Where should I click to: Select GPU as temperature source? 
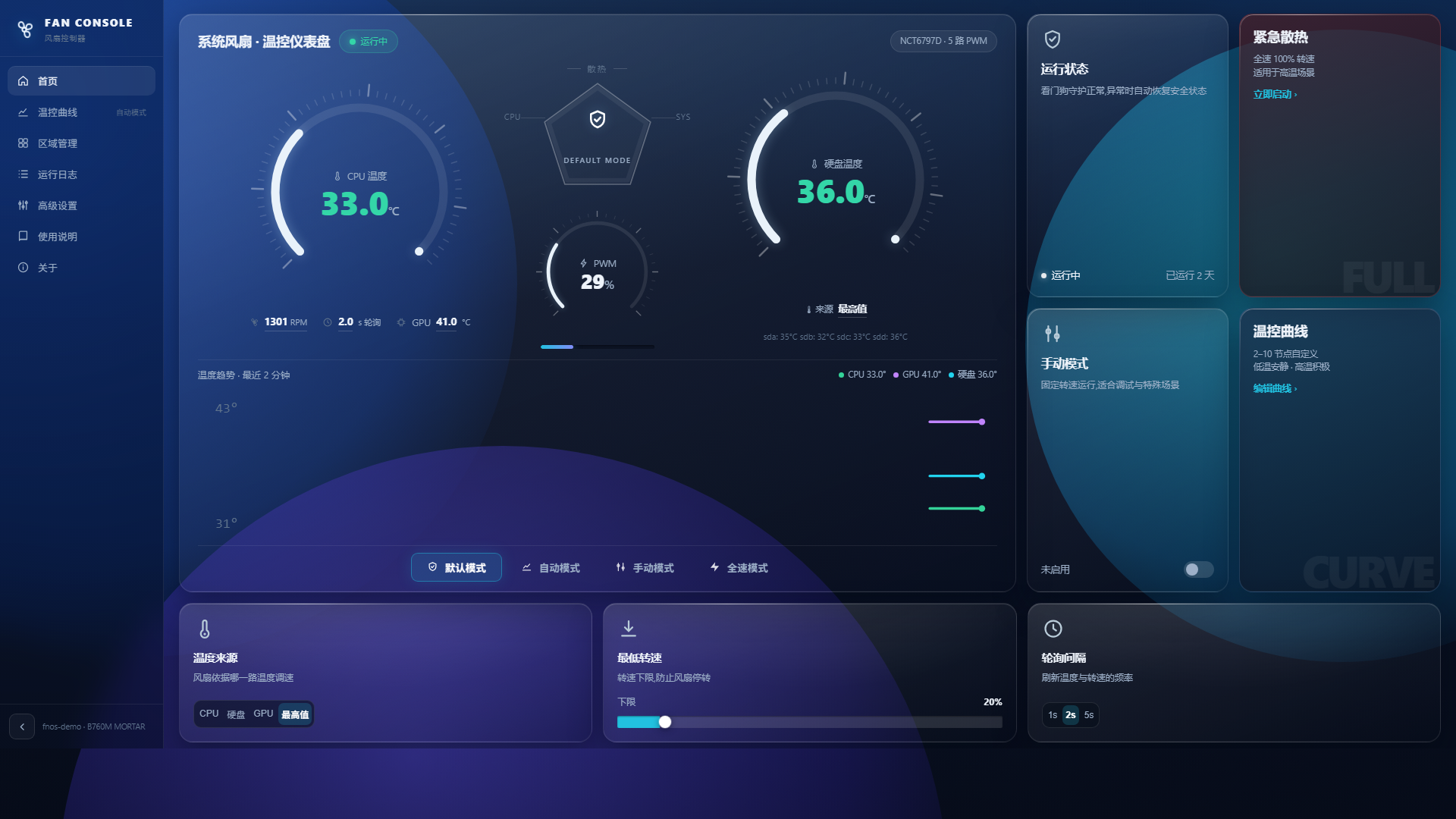point(263,714)
